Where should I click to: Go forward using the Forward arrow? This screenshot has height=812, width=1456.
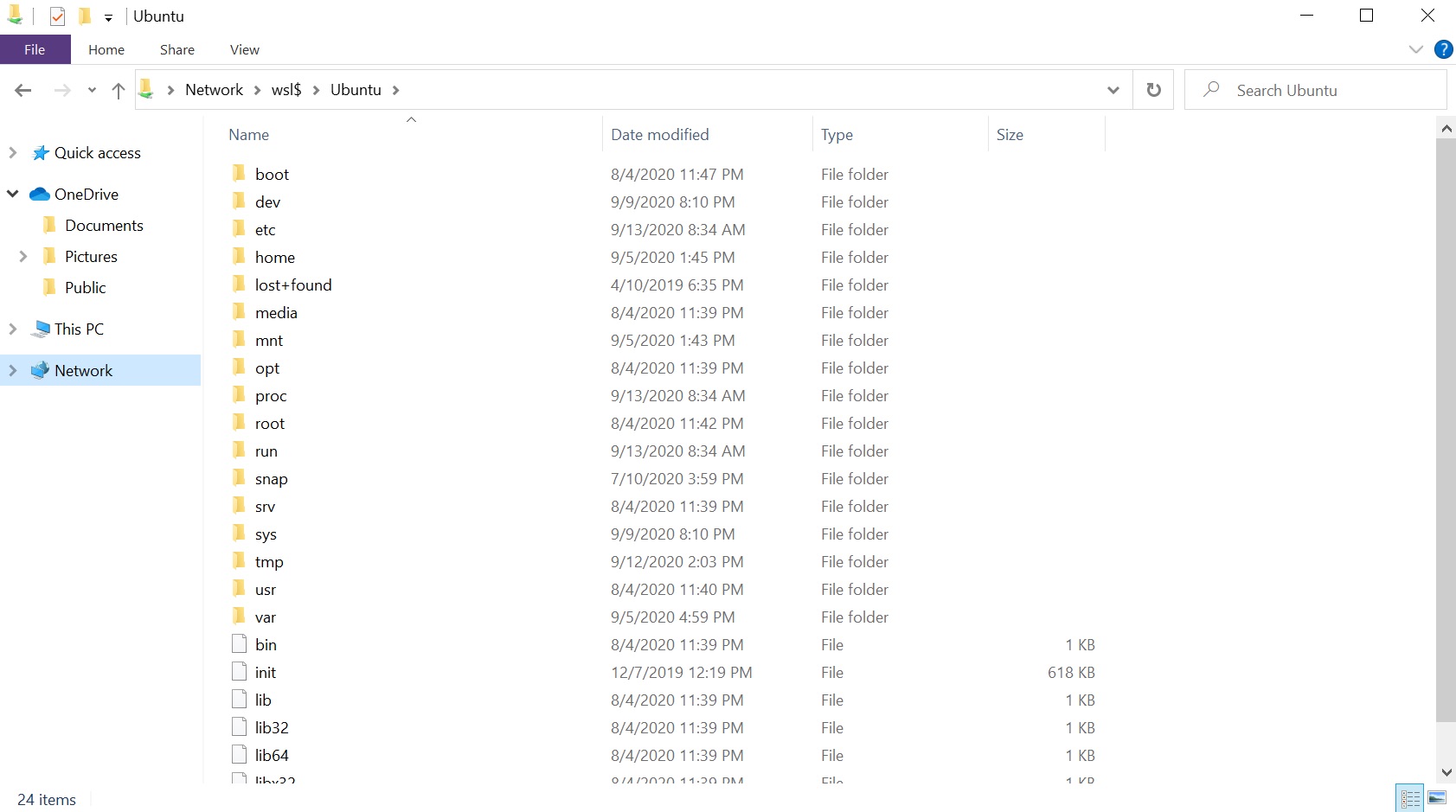click(x=62, y=90)
